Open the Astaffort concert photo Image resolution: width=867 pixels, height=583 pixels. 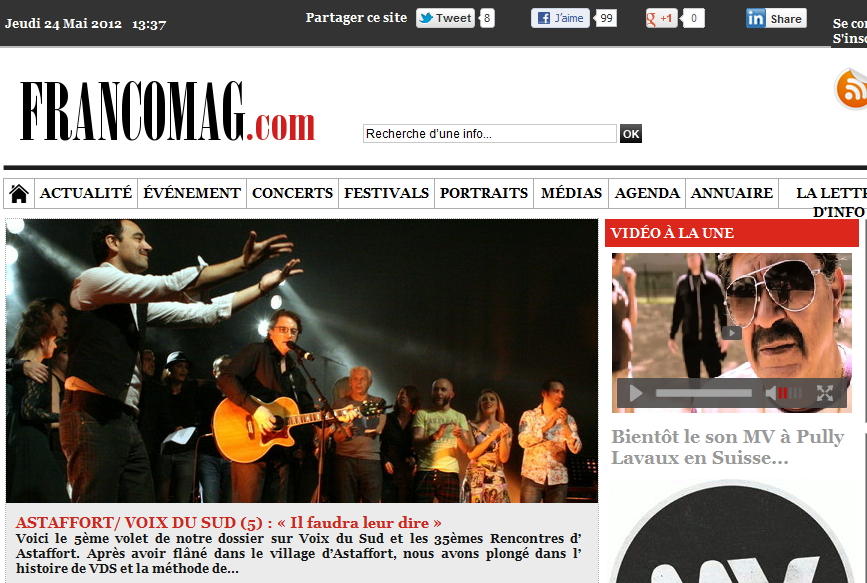pyautogui.click(x=302, y=361)
